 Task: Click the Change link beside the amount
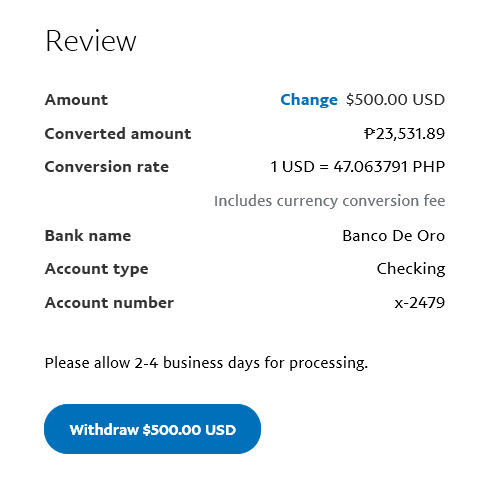(309, 100)
